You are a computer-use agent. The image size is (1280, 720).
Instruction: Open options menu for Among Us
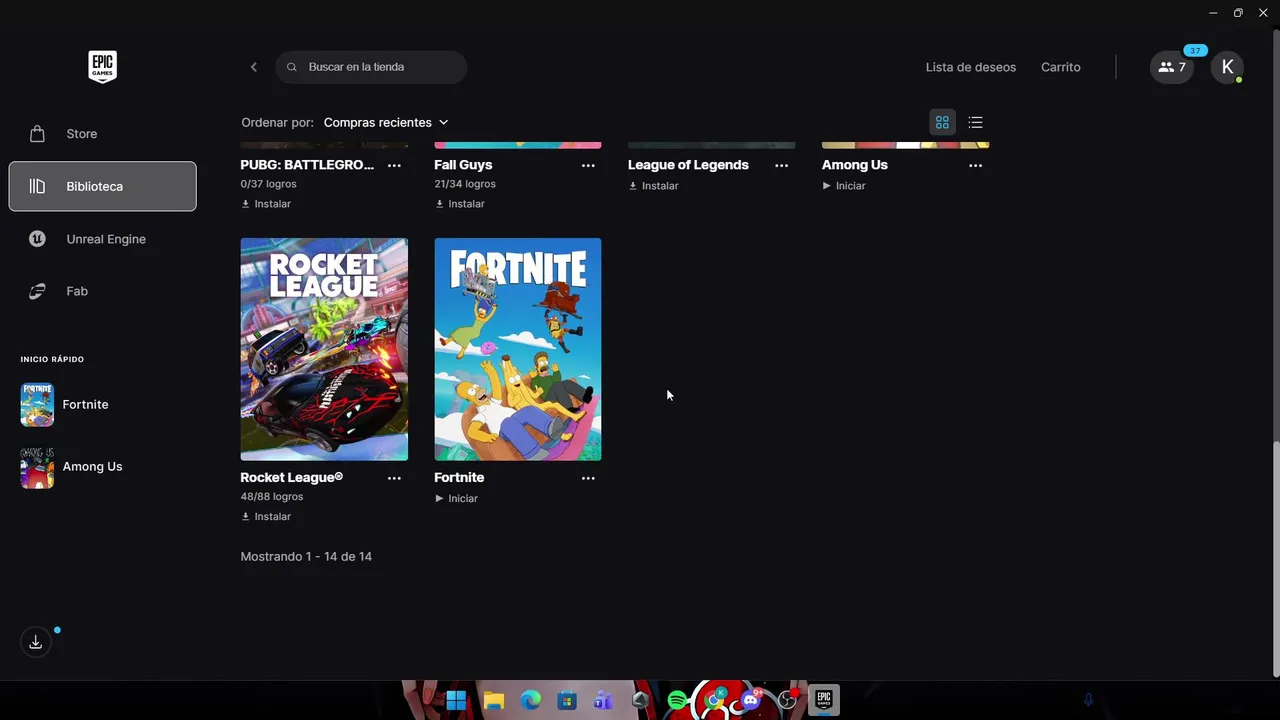(x=975, y=165)
